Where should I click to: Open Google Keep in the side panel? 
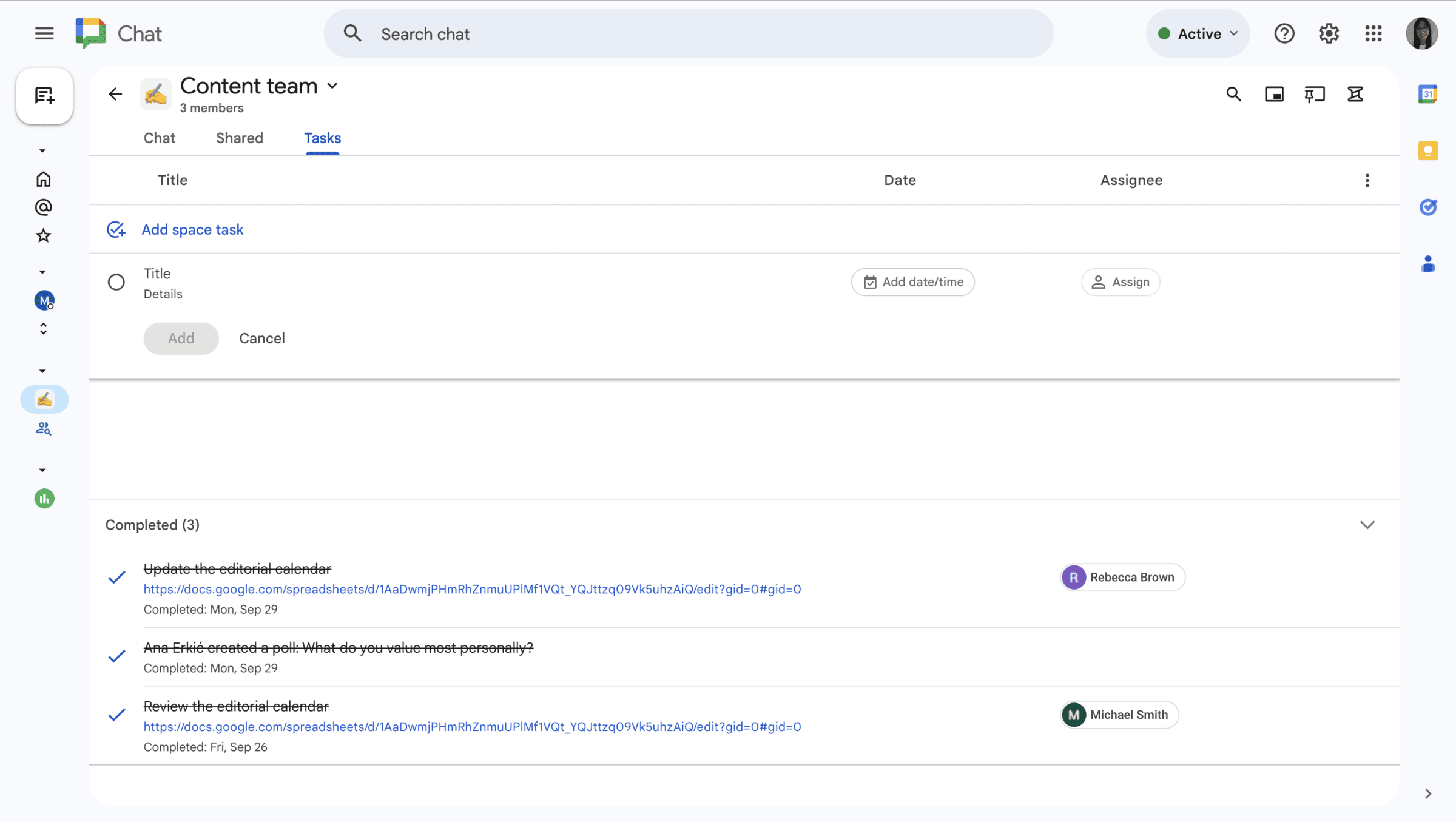pyautogui.click(x=1428, y=150)
